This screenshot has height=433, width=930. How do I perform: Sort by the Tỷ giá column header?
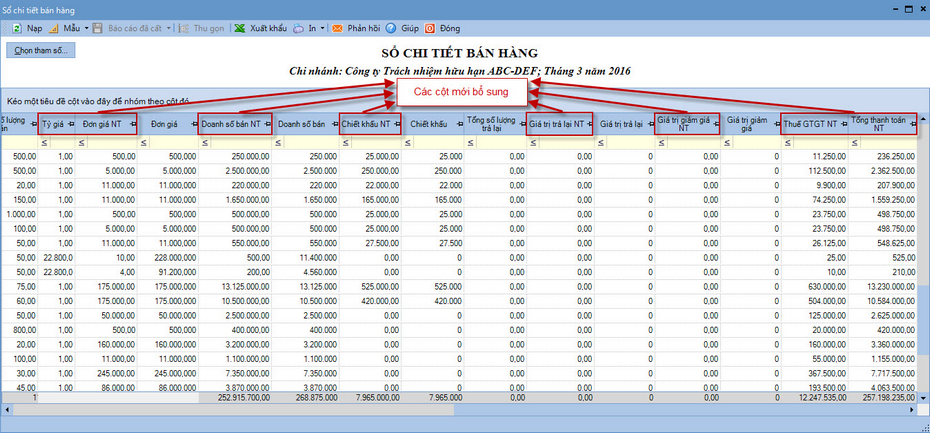coord(52,123)
